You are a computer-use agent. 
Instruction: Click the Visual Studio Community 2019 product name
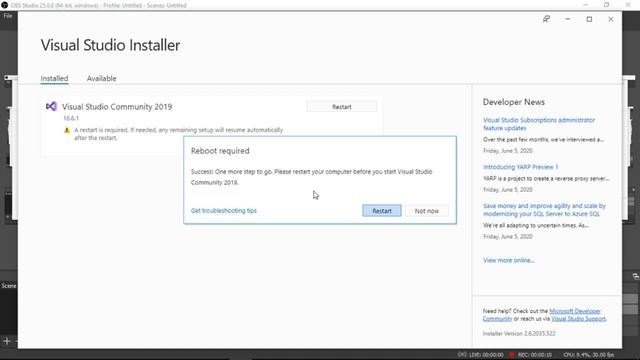[117, 107]
